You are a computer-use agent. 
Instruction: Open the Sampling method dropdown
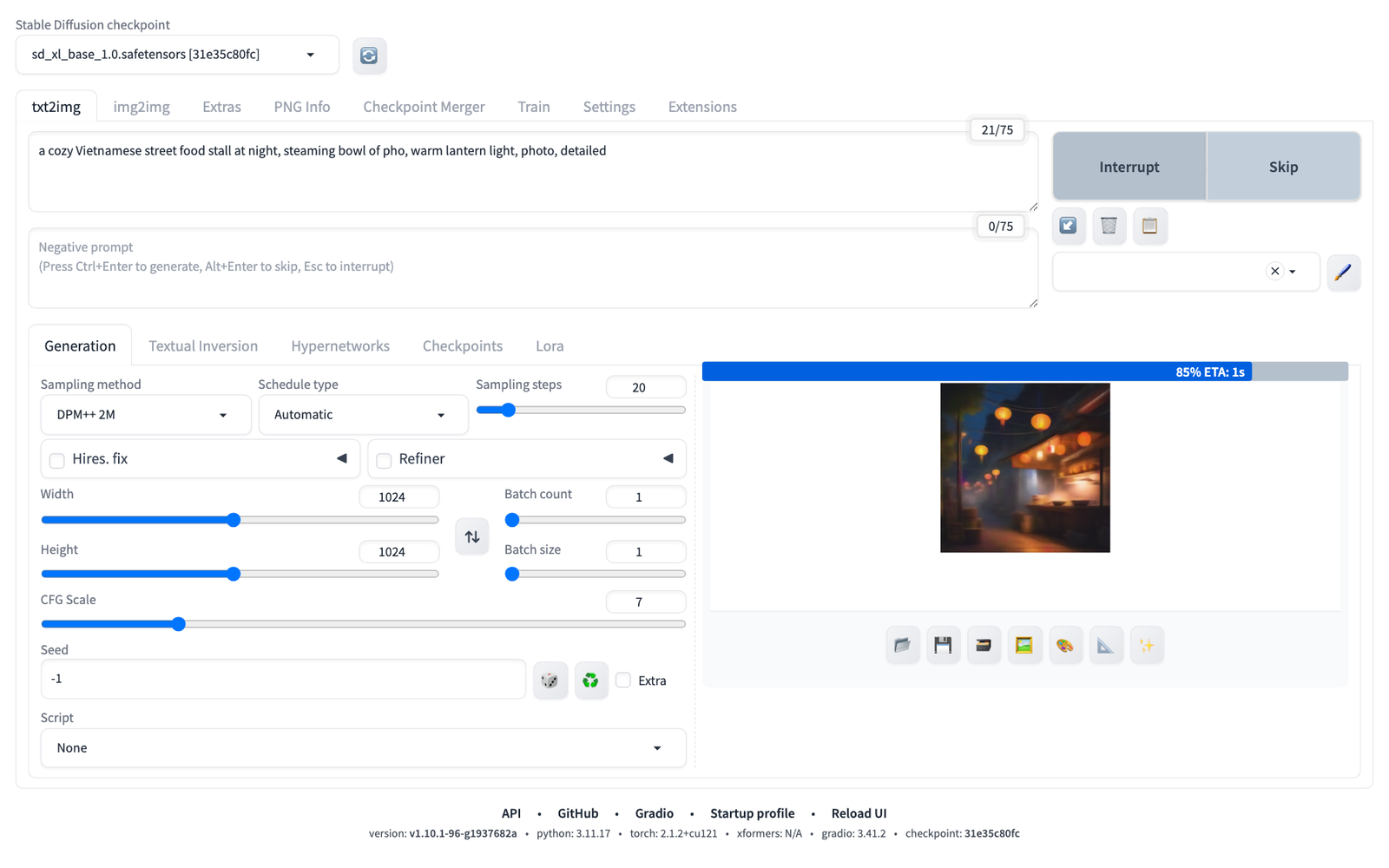(x=146, y=415)
